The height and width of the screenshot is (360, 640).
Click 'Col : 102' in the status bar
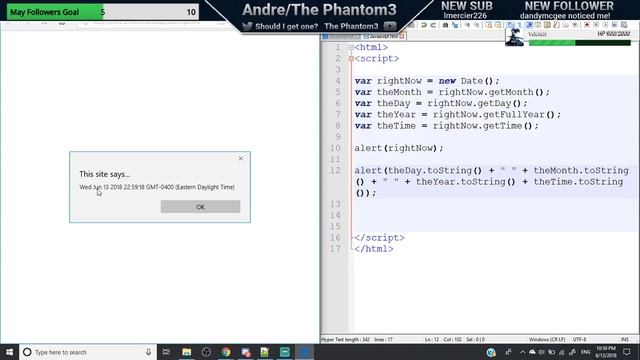453,339
